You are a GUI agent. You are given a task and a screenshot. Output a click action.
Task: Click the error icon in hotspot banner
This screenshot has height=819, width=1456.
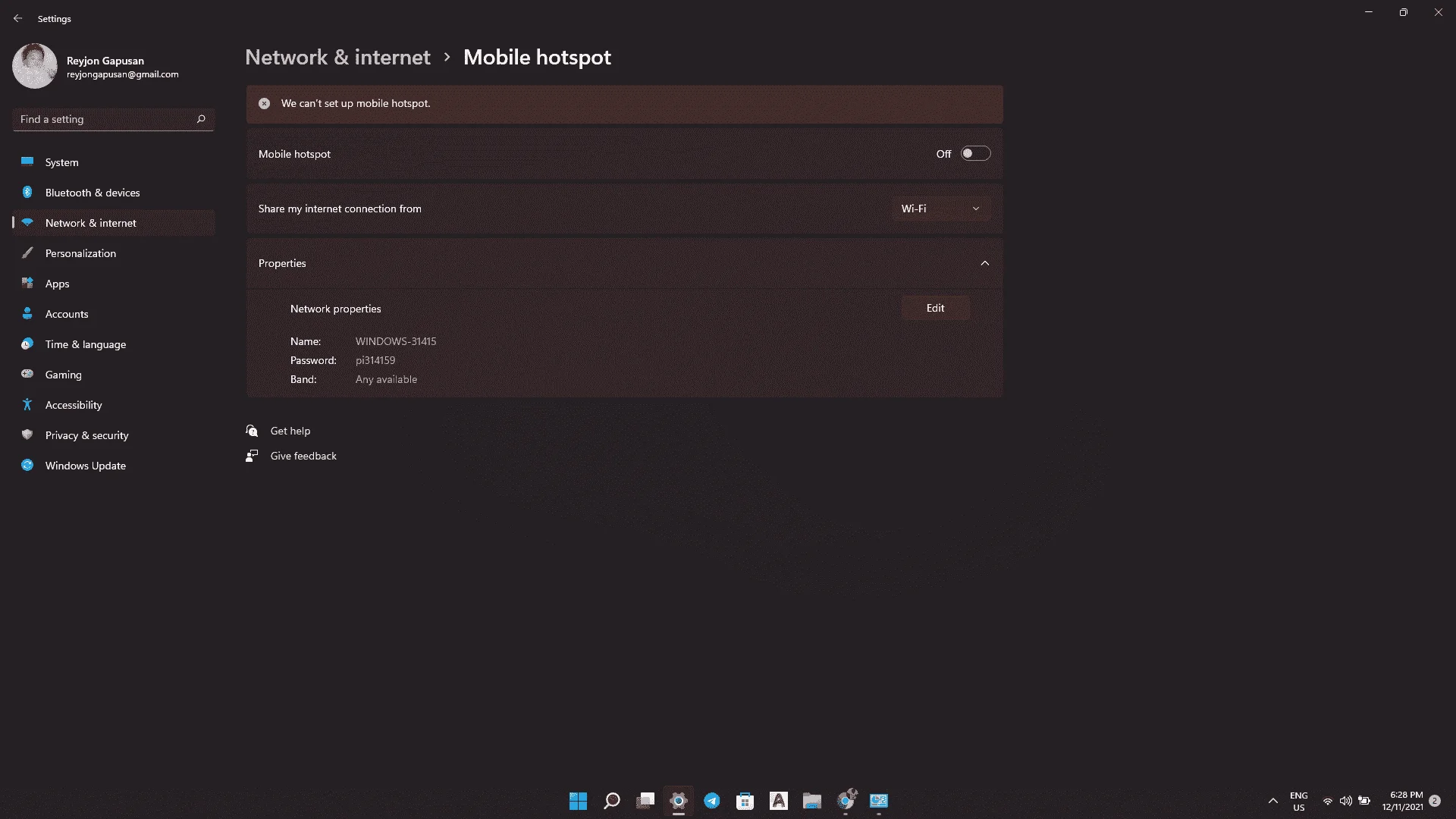click(x=264, y=104)
